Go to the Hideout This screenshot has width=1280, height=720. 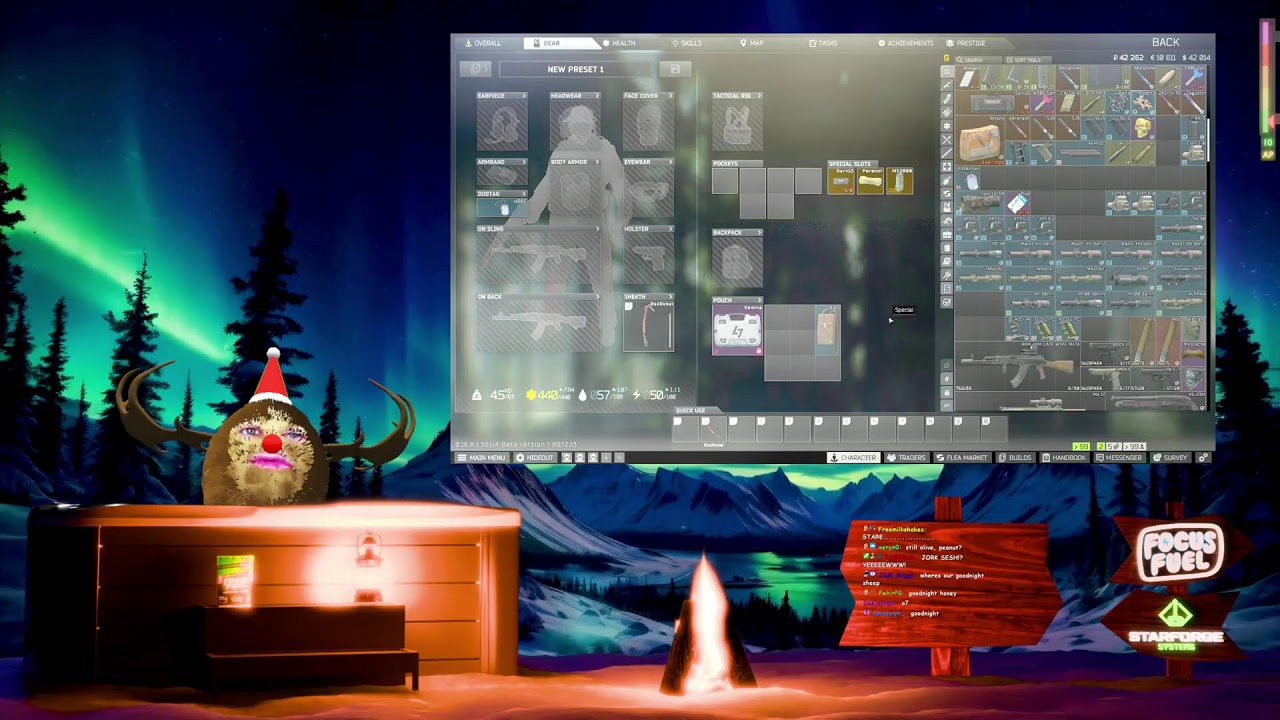click(535, 458)
